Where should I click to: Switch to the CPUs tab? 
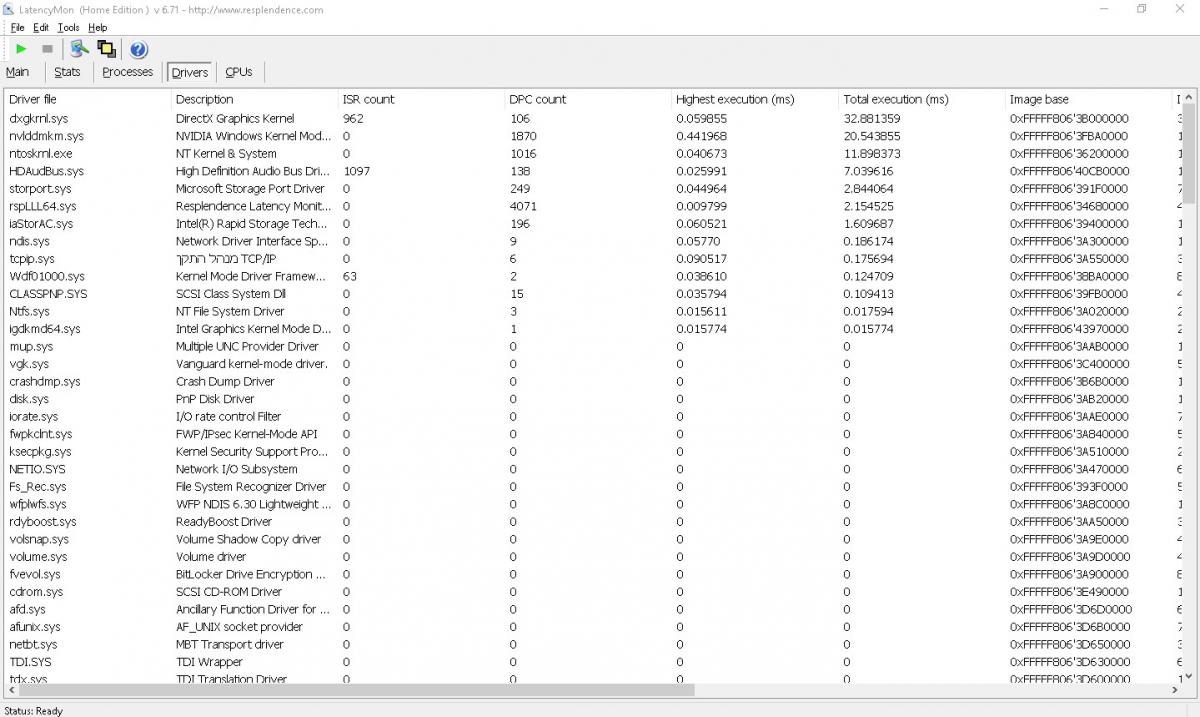click(x=238, y=72)
